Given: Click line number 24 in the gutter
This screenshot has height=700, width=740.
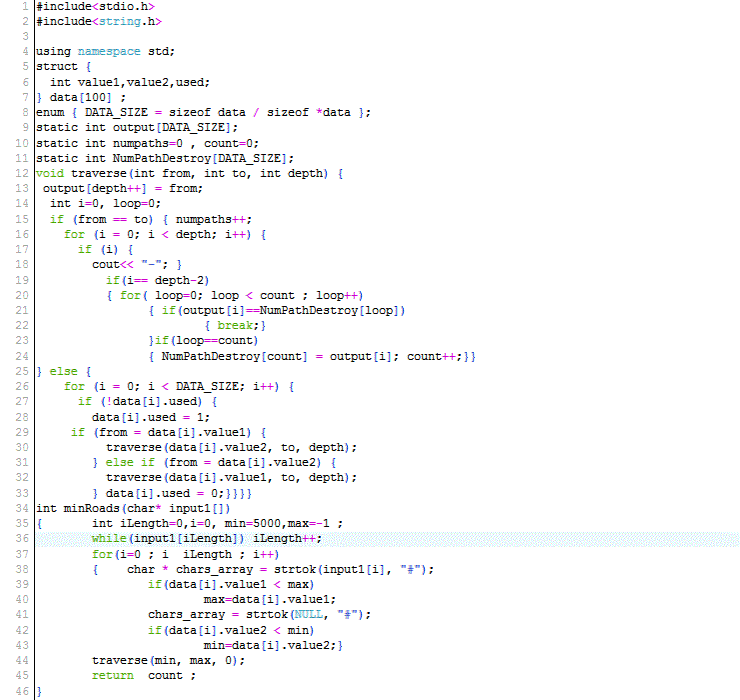Looking at the screenshot, I should coord(20,356).
